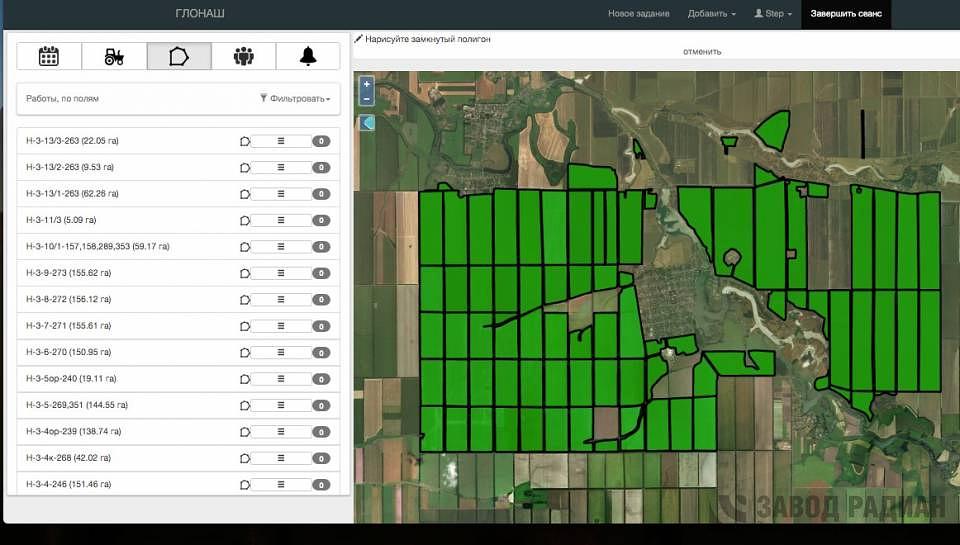Screen dimensions: 960x545
Task: Switch to the tractor vehicles tab
Action: [x=114, y=56]
